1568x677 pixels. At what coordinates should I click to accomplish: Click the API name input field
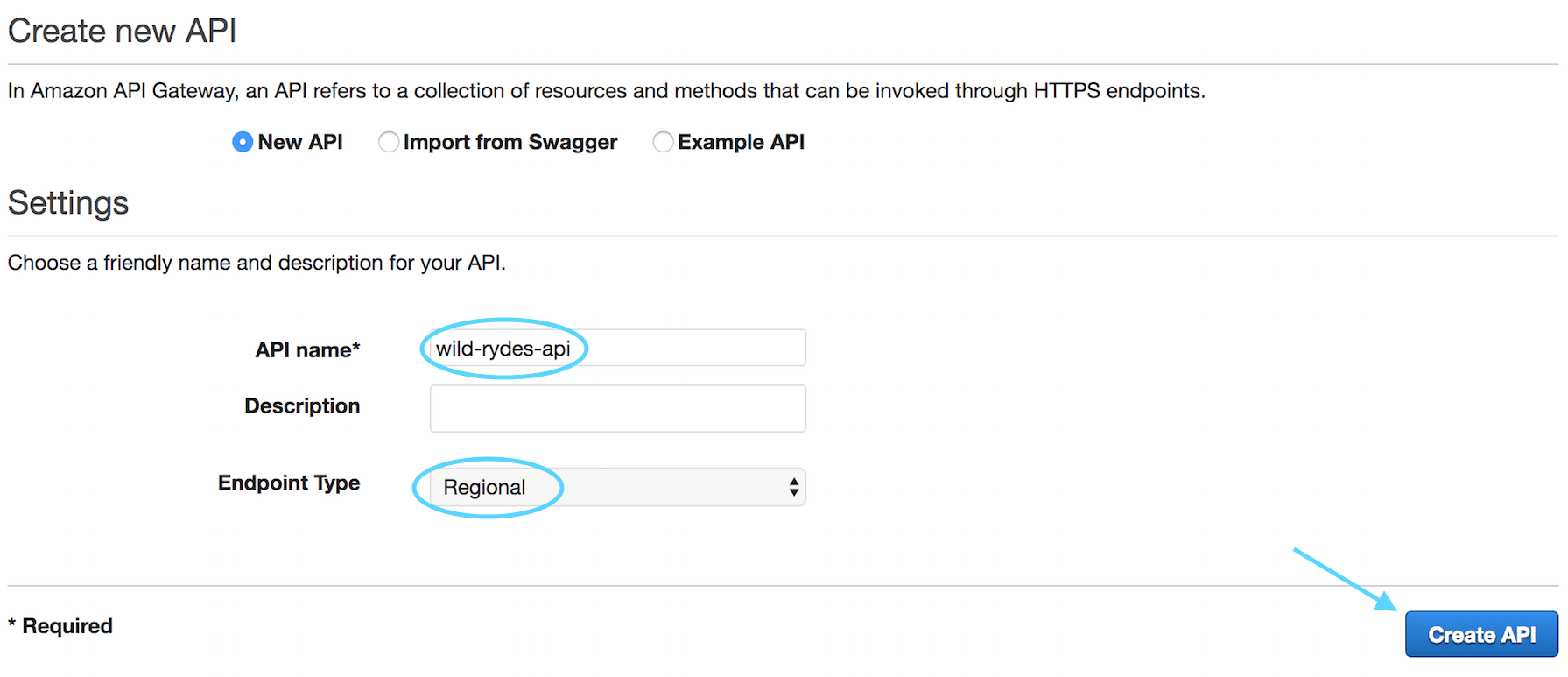[x=617, y=348]
